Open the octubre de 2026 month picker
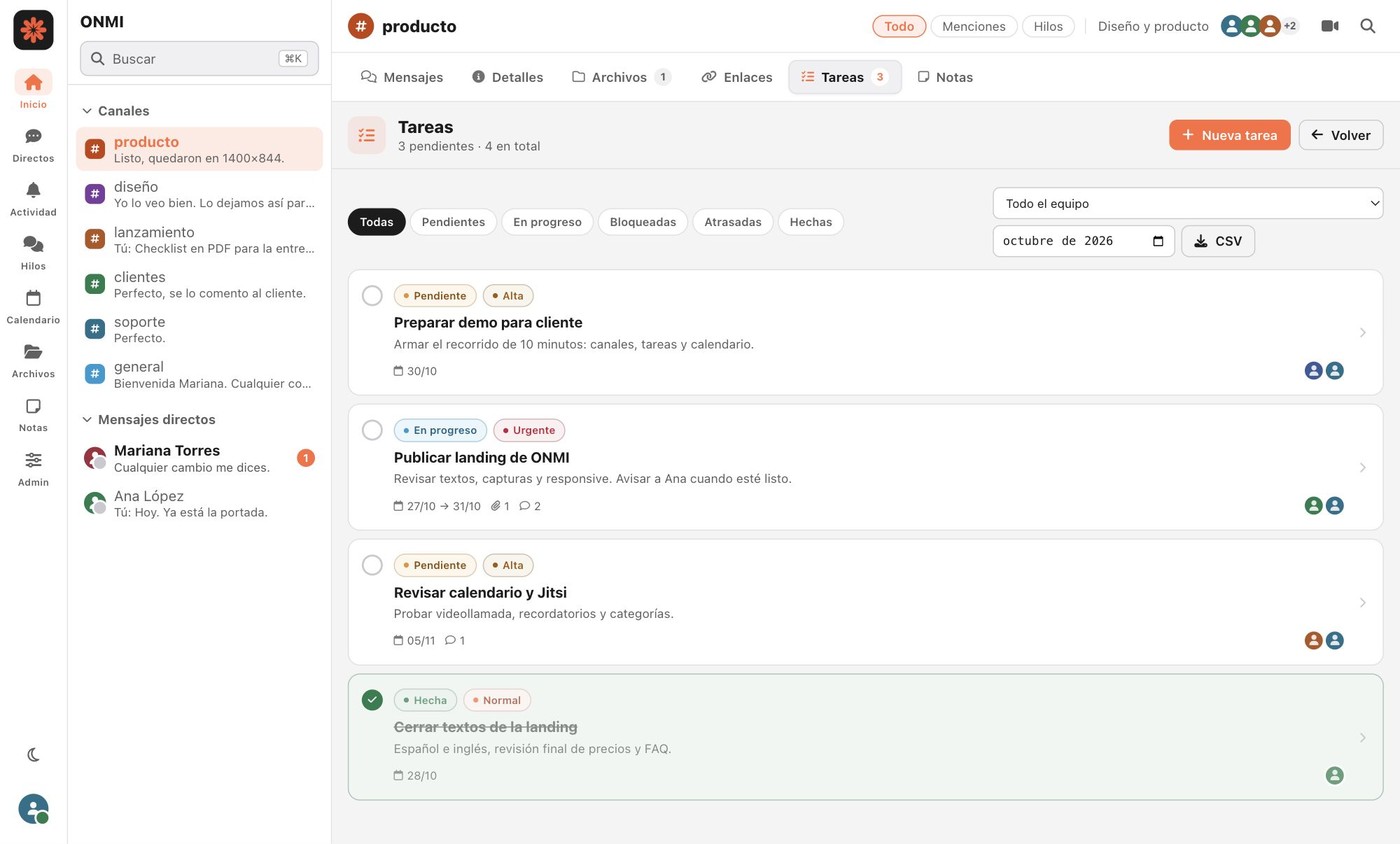Screen dimensions: 1400x844 click(1084, 241)
